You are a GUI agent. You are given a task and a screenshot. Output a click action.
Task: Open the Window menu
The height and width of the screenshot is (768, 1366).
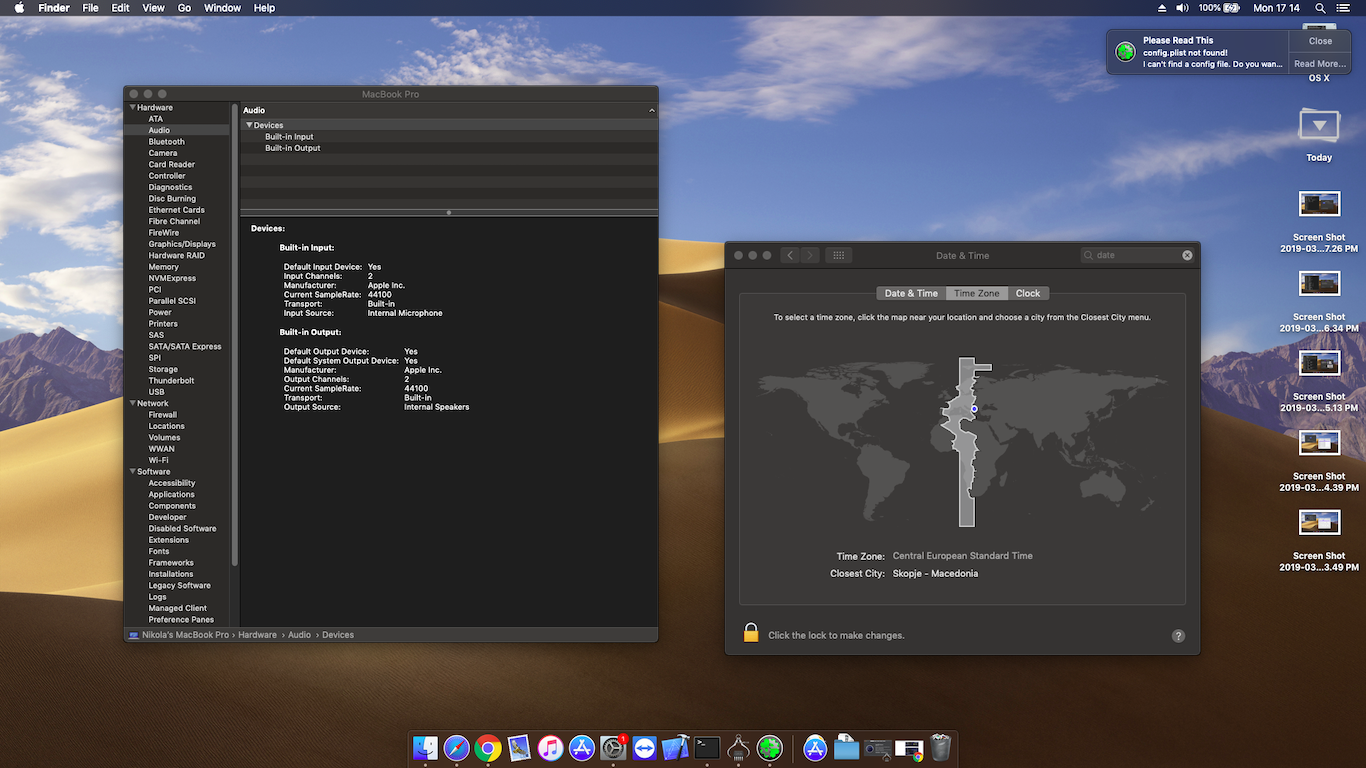pos(222,7)
